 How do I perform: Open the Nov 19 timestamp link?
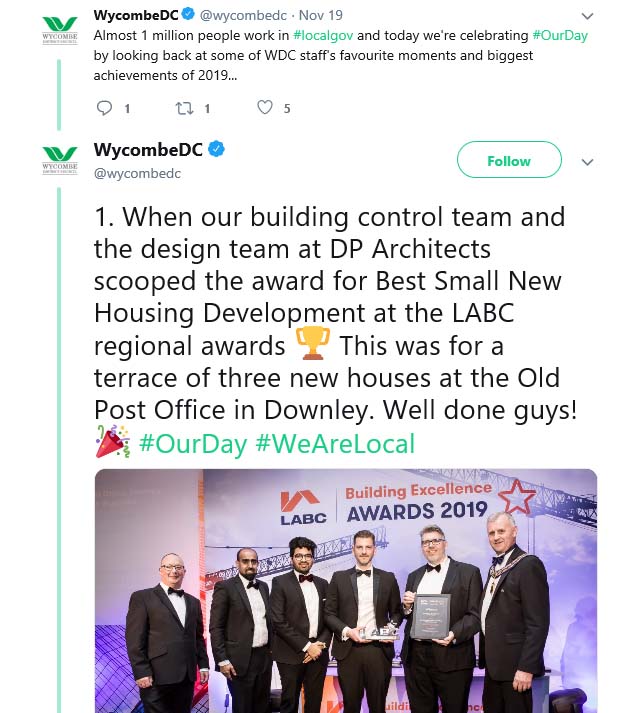tap(321, 15)
